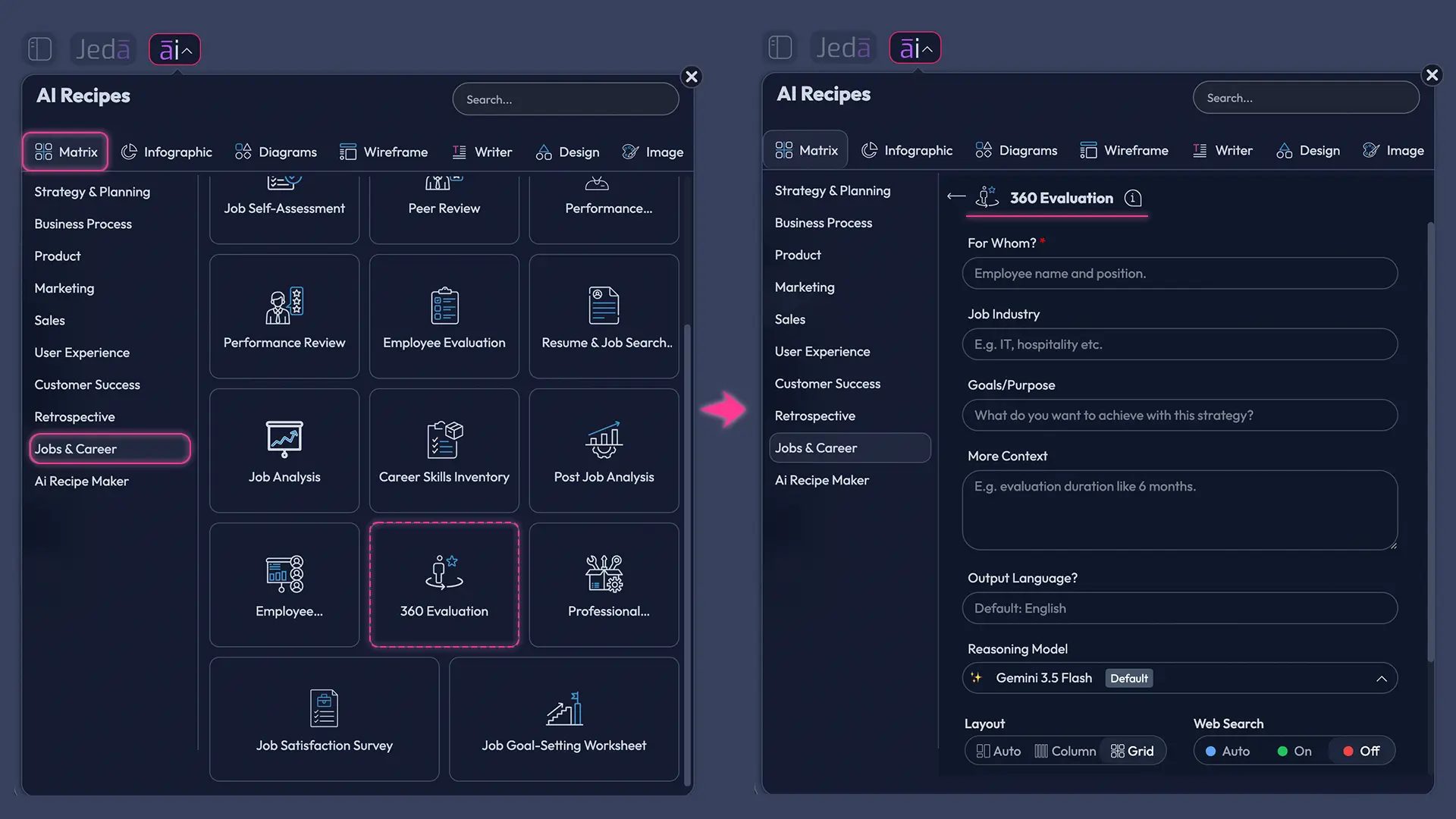Click the Job Industry input field
The height and width of the screenshot is (819, 1456).
click(1180, 344)
